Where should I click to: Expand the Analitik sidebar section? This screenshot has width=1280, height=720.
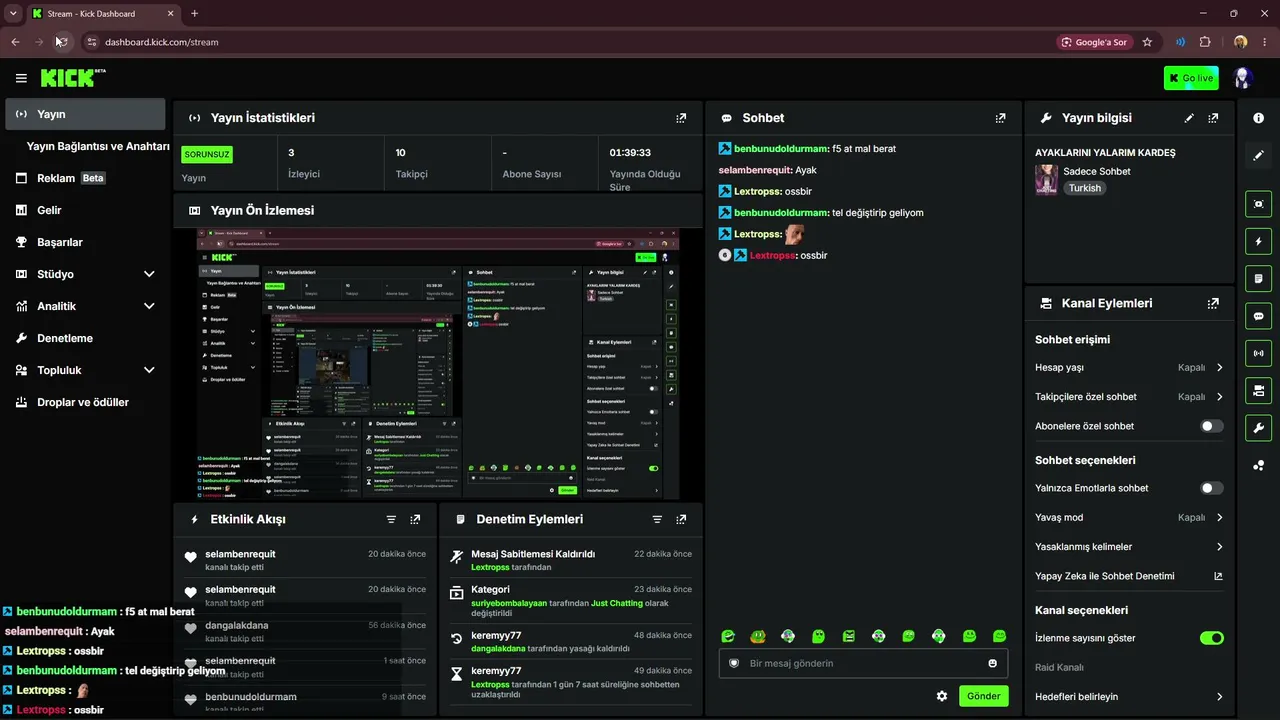click(149, 306)
